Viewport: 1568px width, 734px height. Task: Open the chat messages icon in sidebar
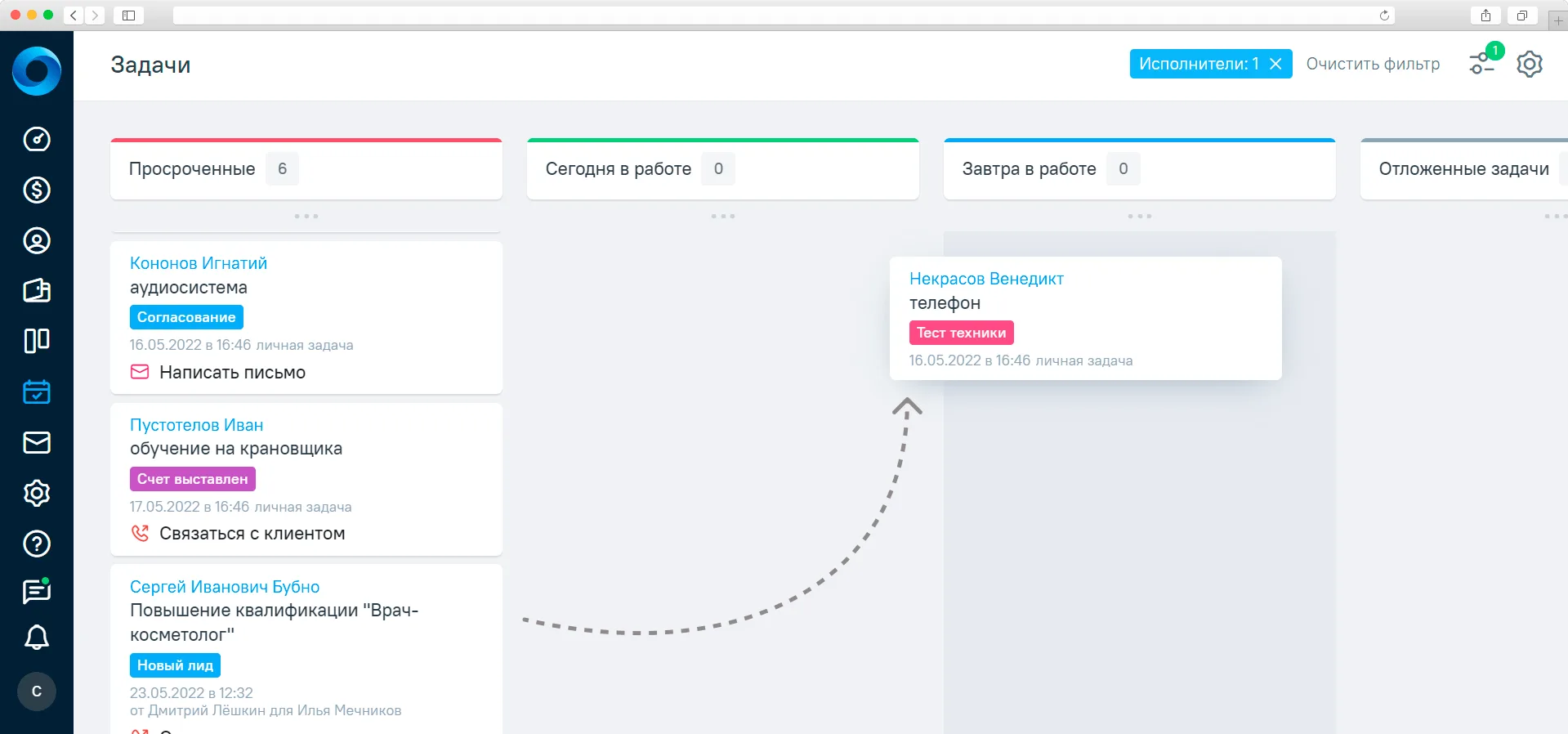tap(37, 590)
